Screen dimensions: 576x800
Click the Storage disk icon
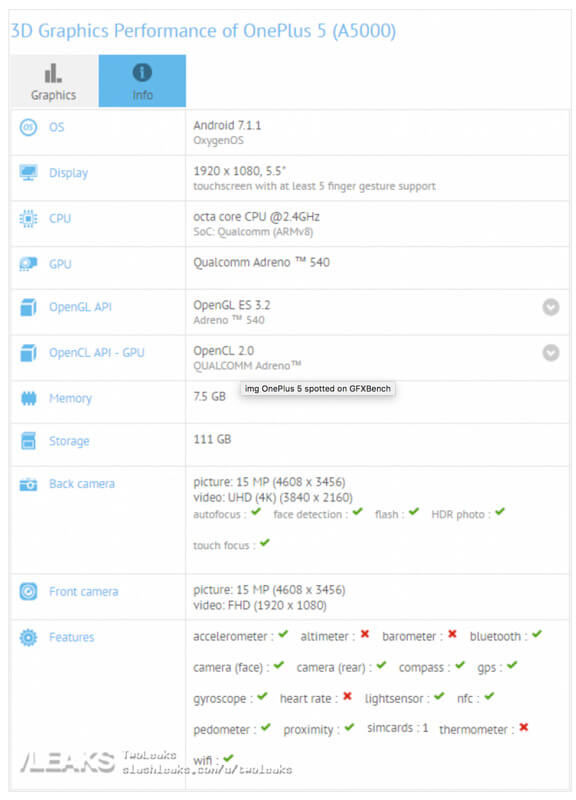(28, 441)
